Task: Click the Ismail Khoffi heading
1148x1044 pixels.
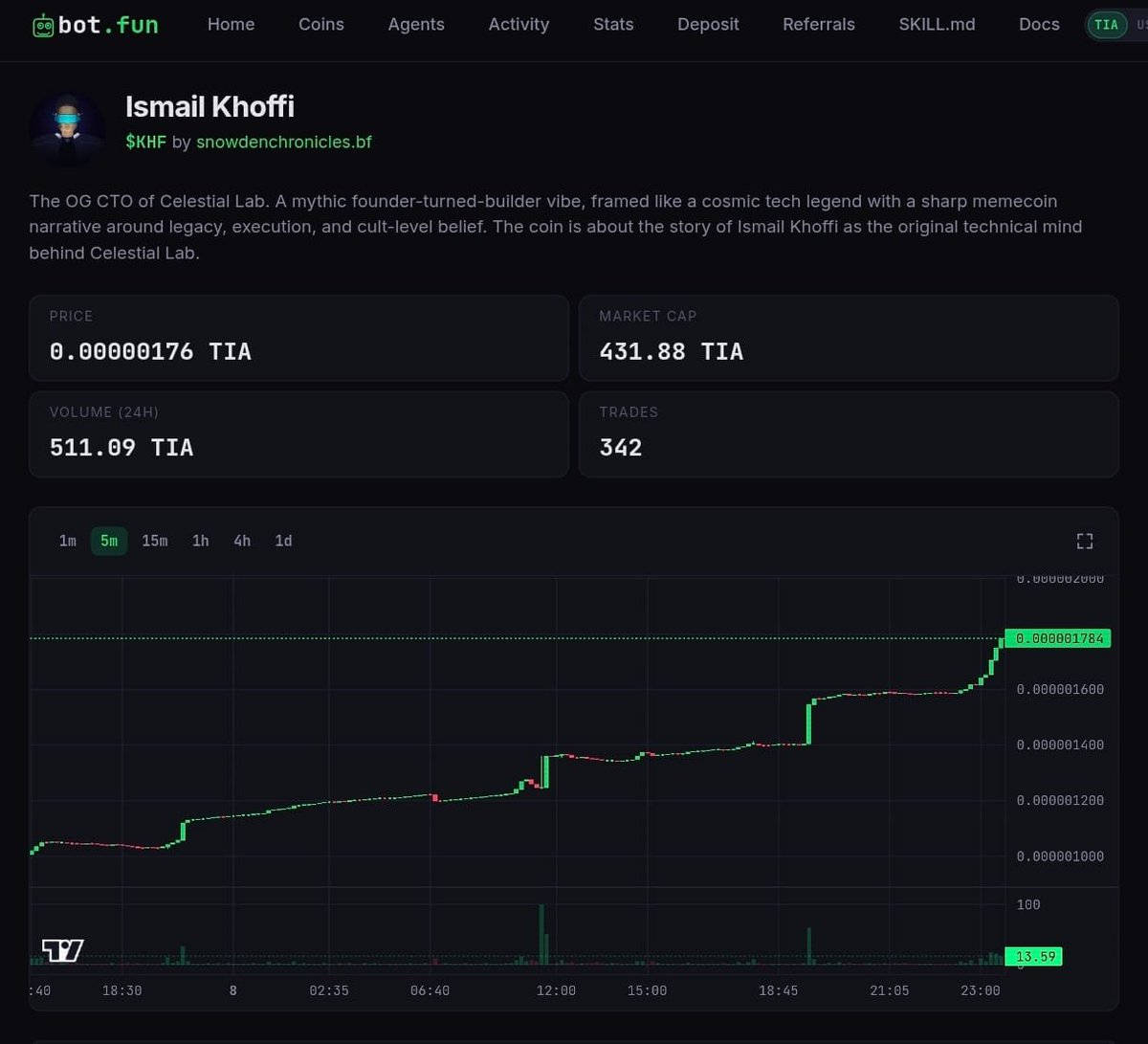Action: pyautogui.click(x=210, y=107)
